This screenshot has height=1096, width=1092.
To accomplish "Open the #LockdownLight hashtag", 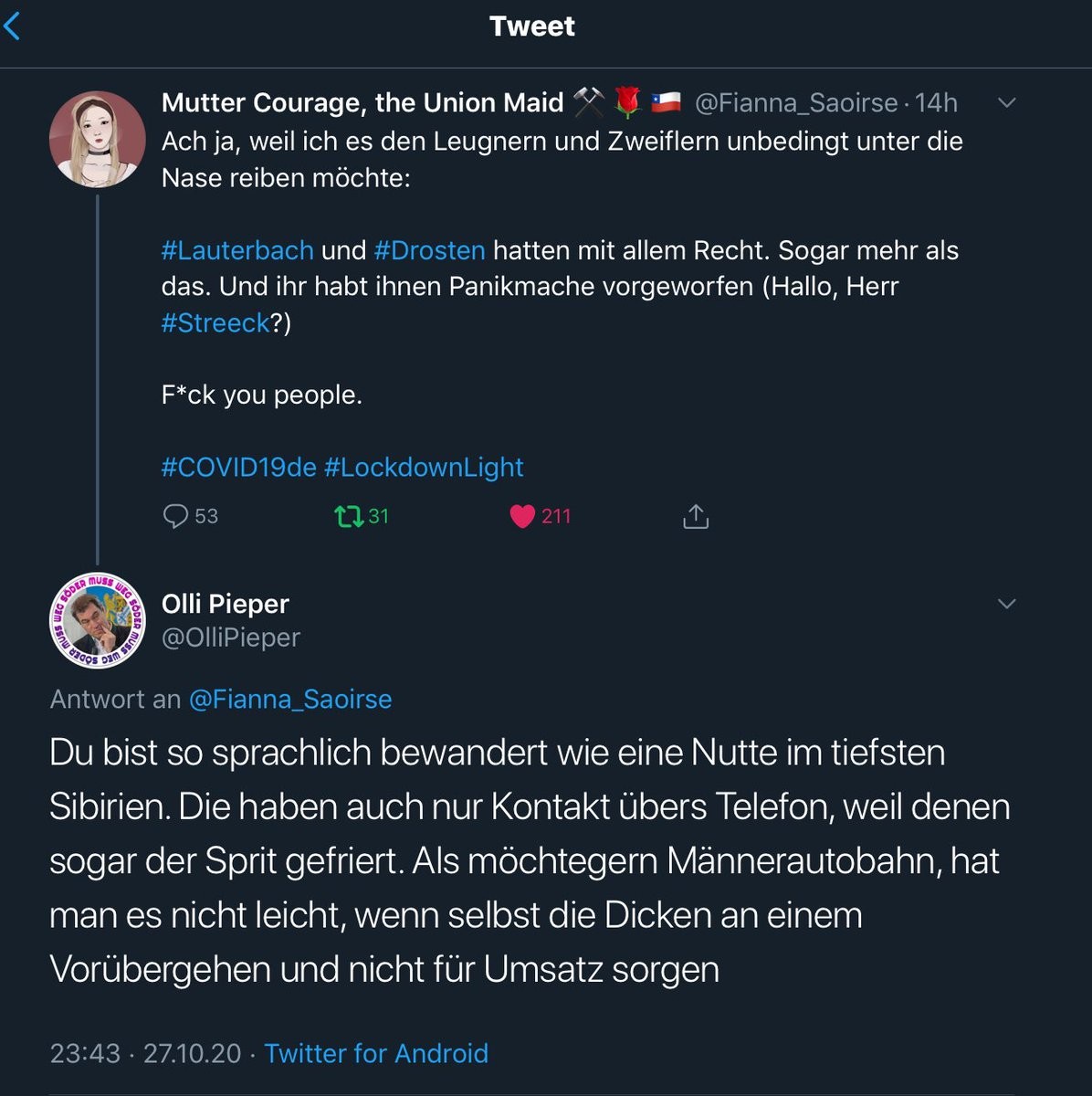I will (x=424, y=468).
